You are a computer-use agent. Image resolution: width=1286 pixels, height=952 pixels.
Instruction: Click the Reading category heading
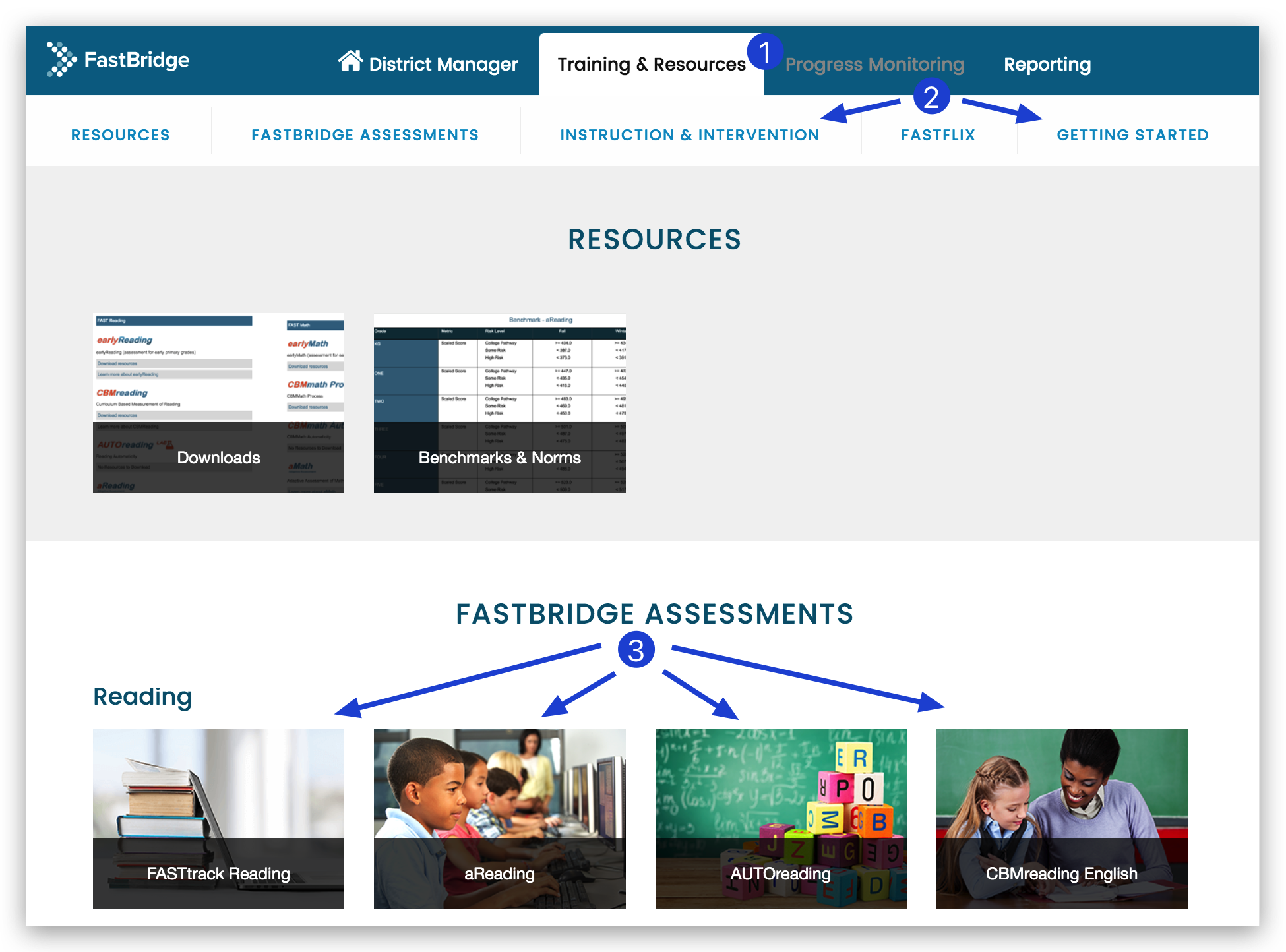coord(142,697)
